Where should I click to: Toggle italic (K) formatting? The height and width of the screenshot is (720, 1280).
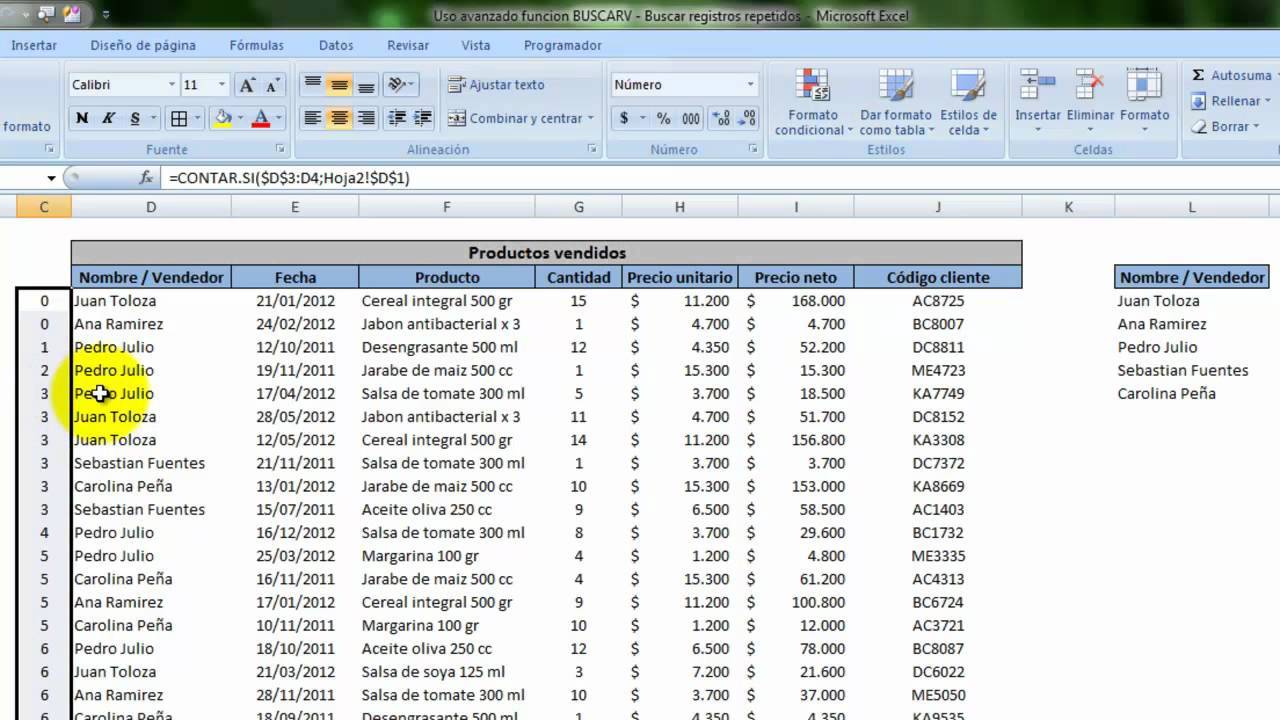point(108,118)
